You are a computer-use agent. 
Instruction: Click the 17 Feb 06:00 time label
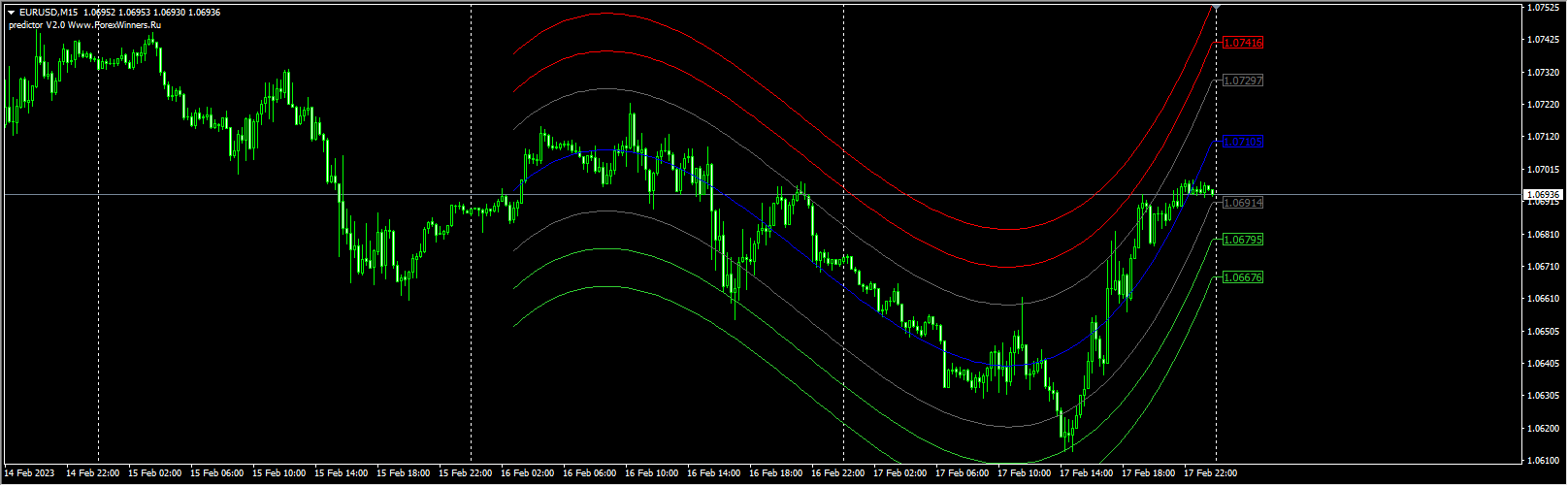963,474
